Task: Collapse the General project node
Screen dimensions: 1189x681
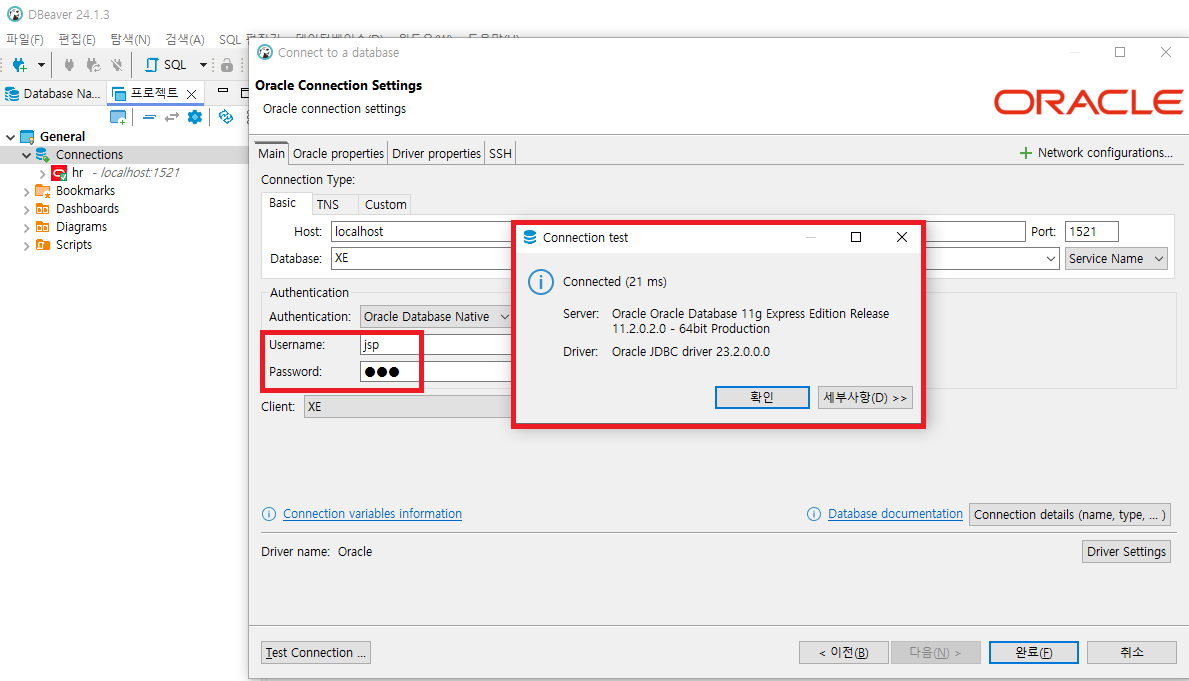Action: pos(11,137)
